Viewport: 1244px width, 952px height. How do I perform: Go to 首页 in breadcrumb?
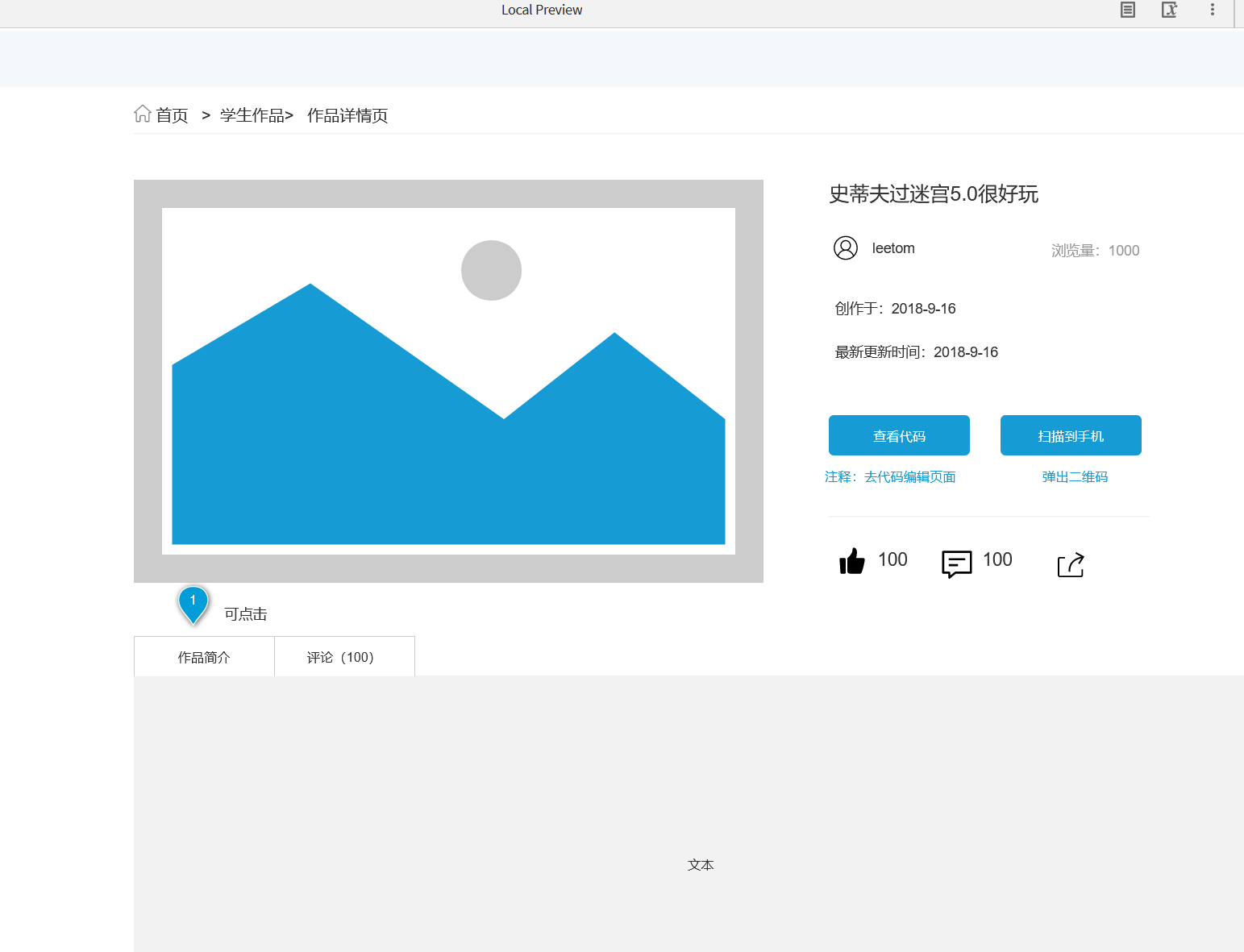point(172,115)
